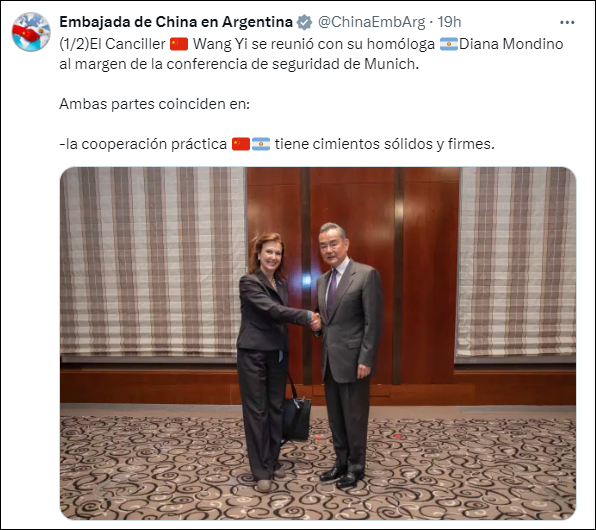Open the three-dot more options menu

click(567, 23)
